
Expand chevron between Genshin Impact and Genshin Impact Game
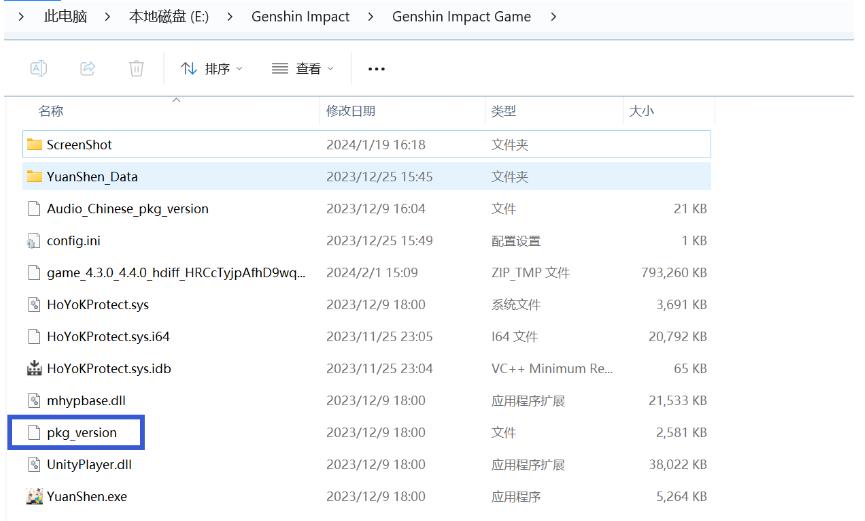pos(371,17)
